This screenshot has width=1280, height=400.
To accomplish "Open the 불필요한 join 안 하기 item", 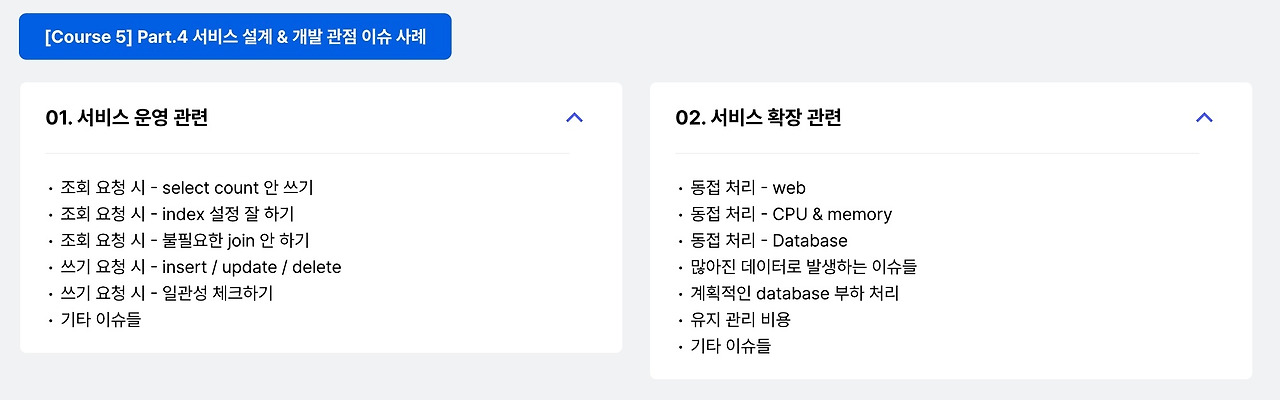I will [185, 241].
